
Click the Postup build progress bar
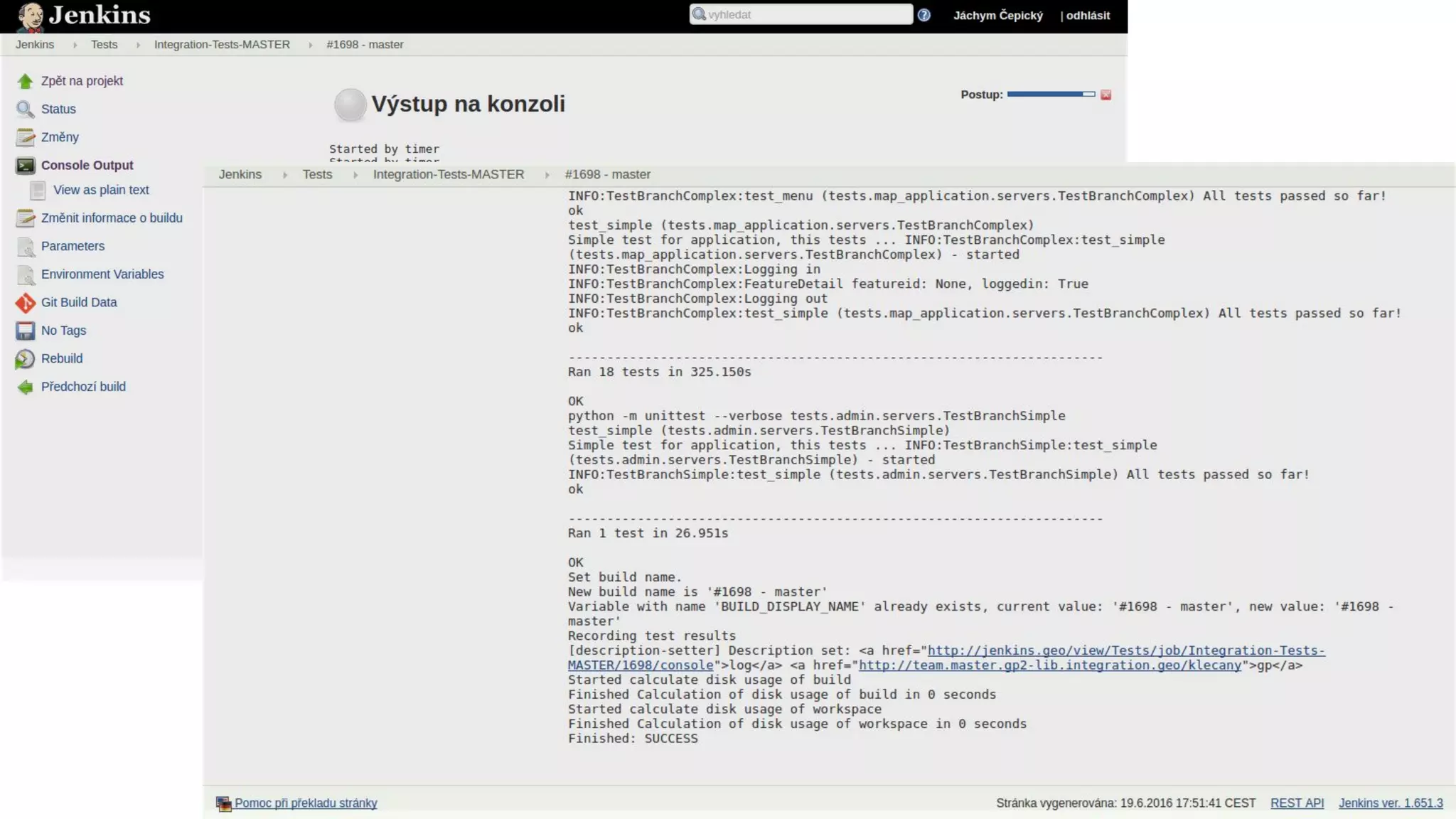[1051, 95]
